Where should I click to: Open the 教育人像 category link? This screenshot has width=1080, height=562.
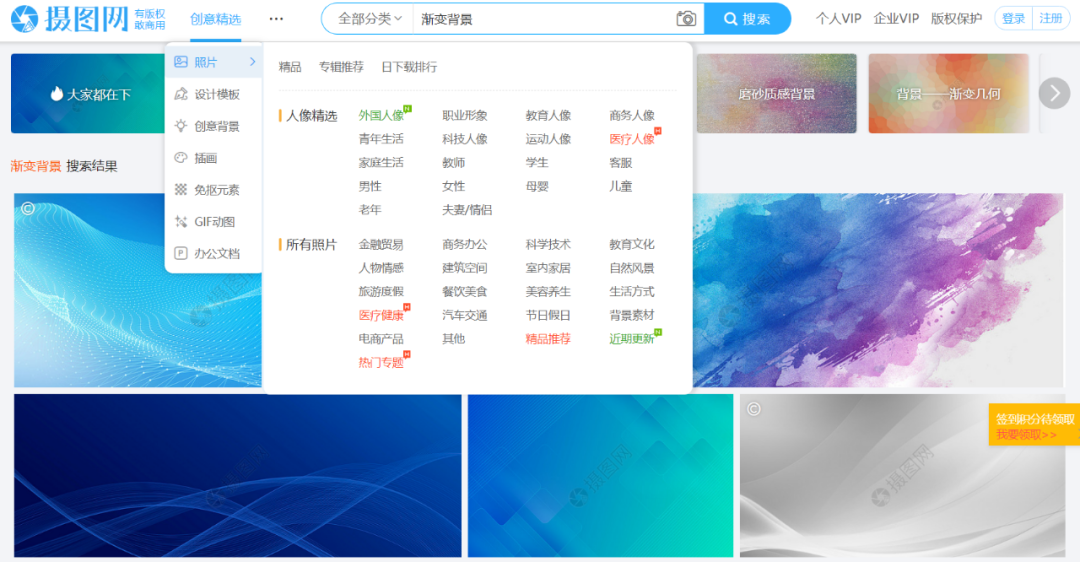pyautogui.click(x=548, y=116)
